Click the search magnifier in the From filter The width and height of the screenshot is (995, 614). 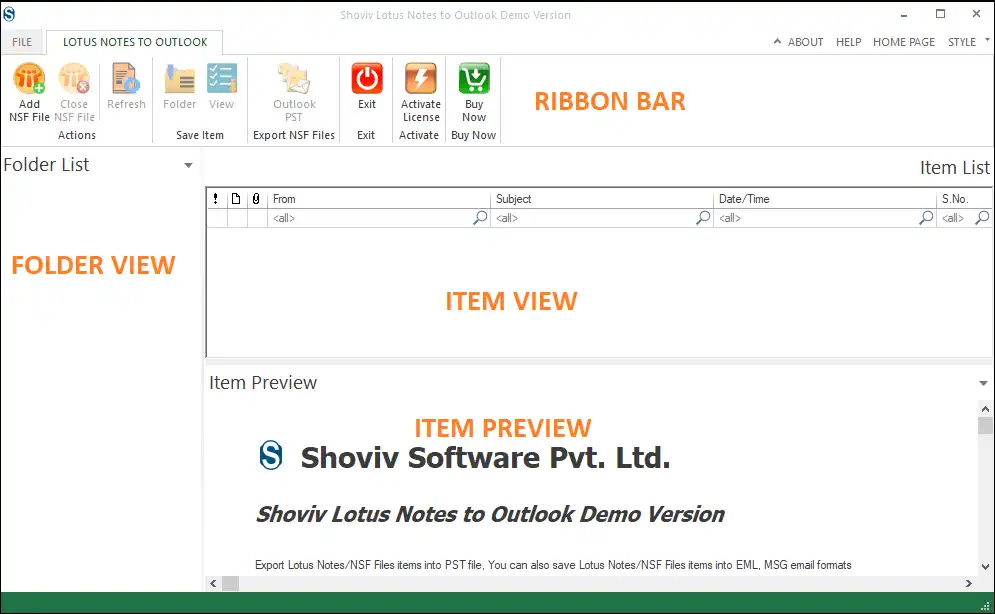pos(479,217)
